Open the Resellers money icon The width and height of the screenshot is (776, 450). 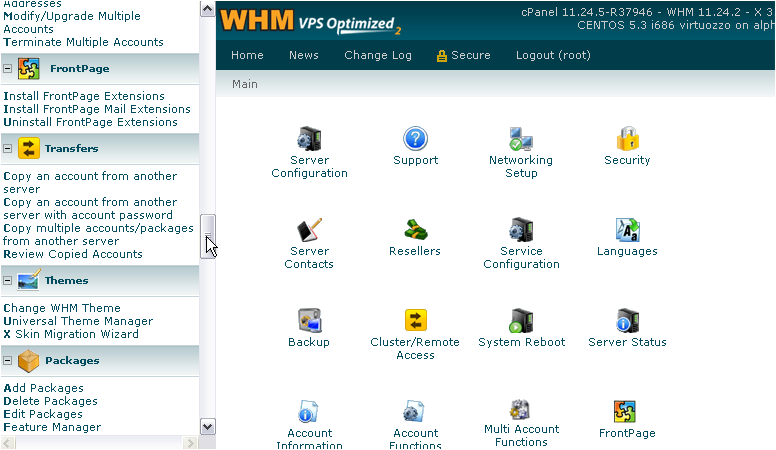pos(415,230)
